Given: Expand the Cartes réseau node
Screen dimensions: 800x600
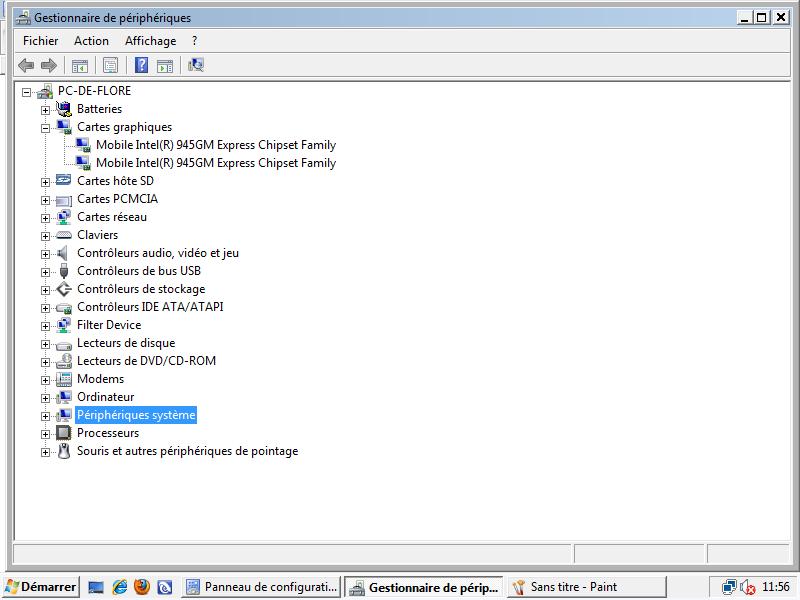Looking at the screenshot, I should click(45, 218).
